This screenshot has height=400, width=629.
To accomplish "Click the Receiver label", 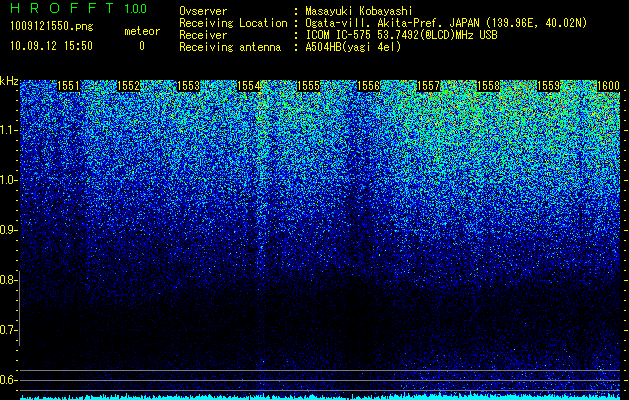I will [x=203, y=35].
